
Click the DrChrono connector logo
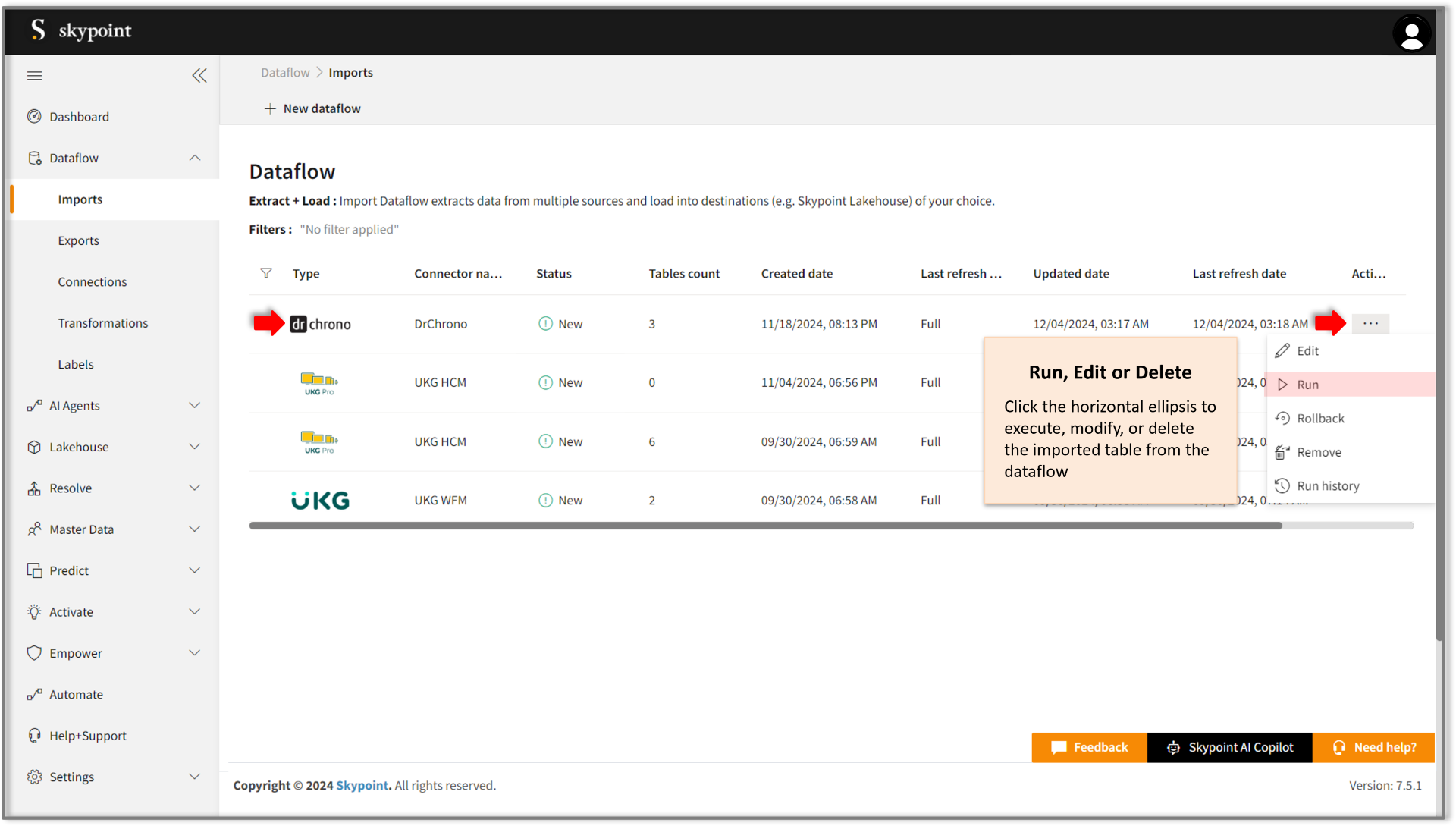(x=320, y=324)
